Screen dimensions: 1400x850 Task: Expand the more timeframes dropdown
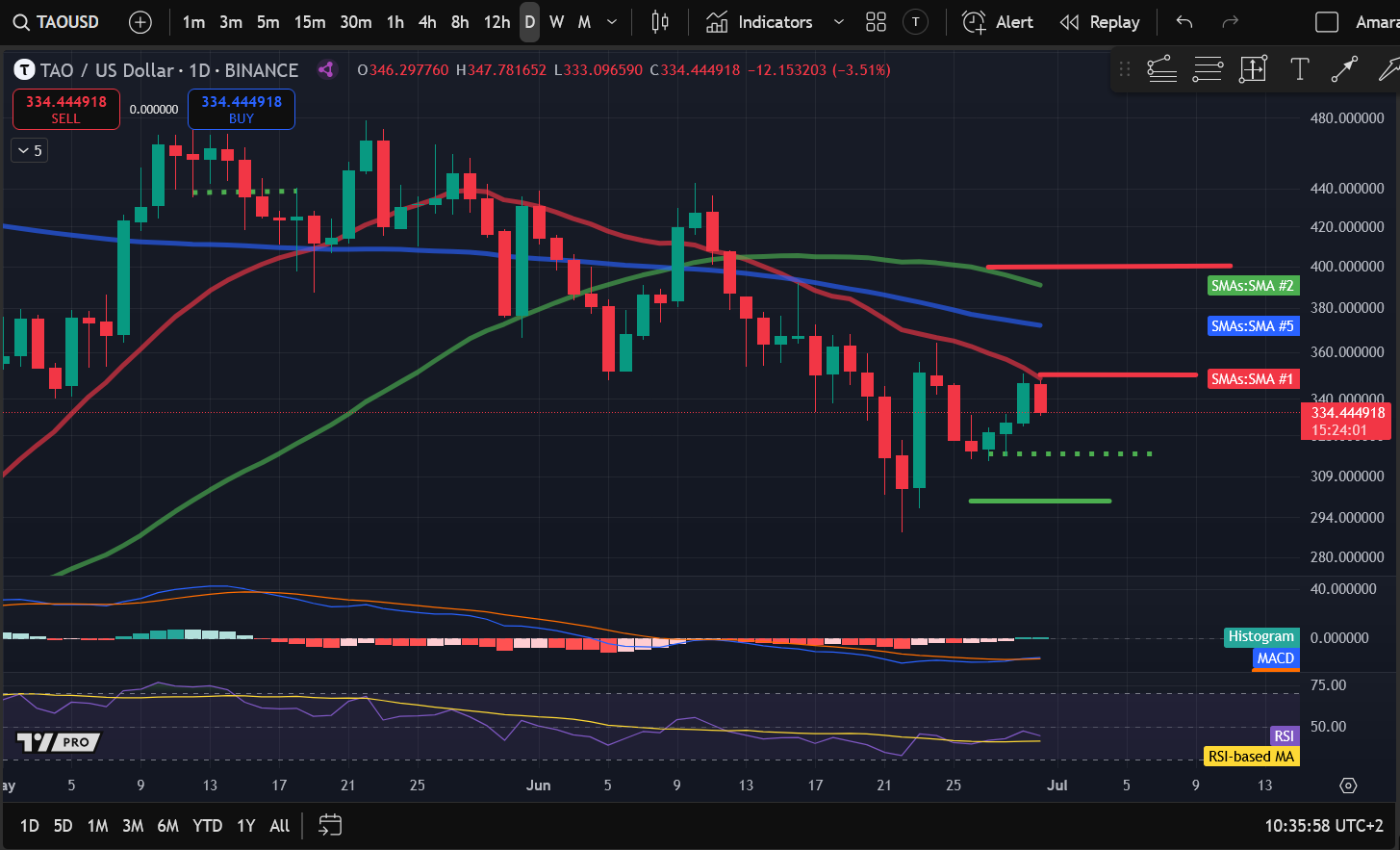click(612, 22)
